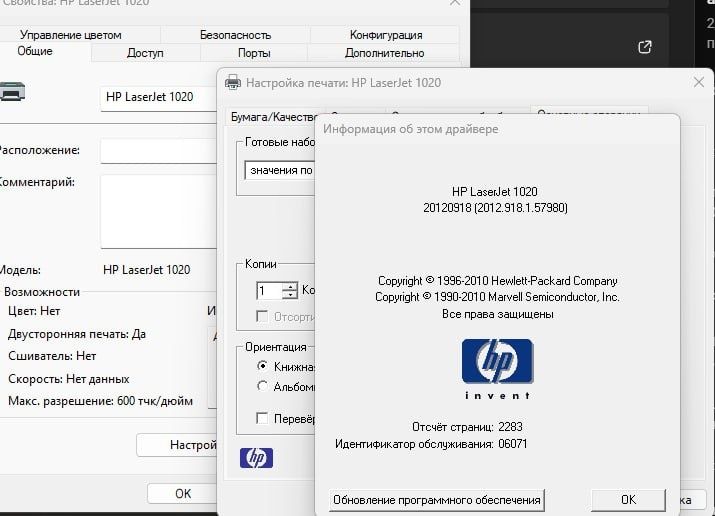Click the Идентификатор обслуживания value 06071
The width and height of the screenshot is (715, 516).
point(513,444)
